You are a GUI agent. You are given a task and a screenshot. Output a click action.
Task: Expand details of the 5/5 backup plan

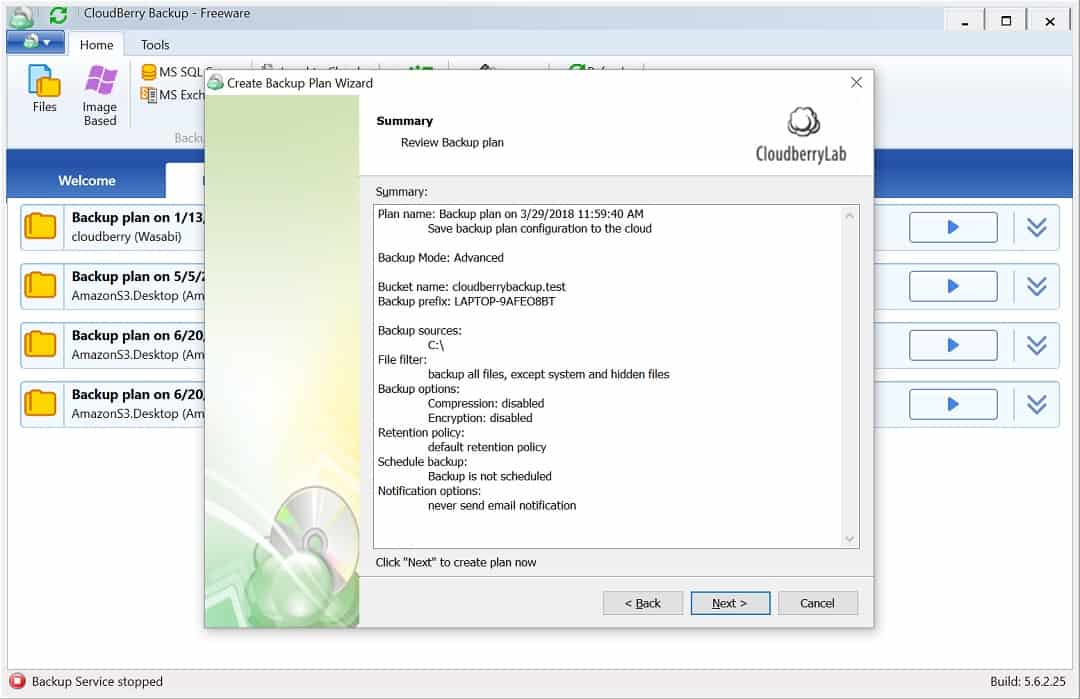point(1037,286)
